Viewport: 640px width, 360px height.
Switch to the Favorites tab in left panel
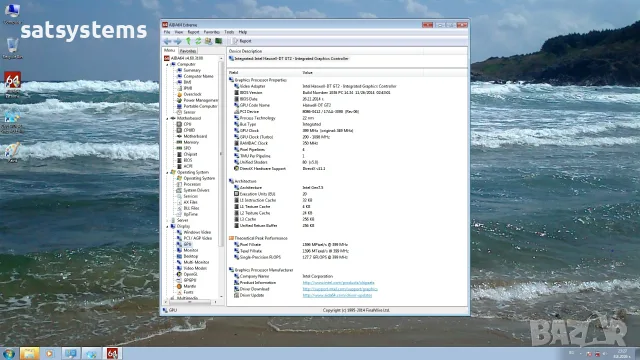(188, 51)
